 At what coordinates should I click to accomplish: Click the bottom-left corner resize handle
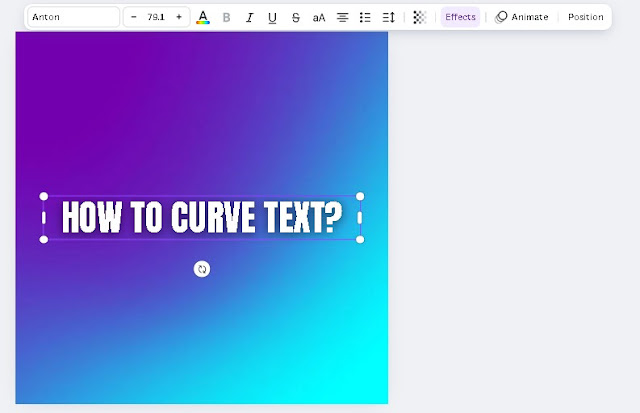tap(44, 240)
